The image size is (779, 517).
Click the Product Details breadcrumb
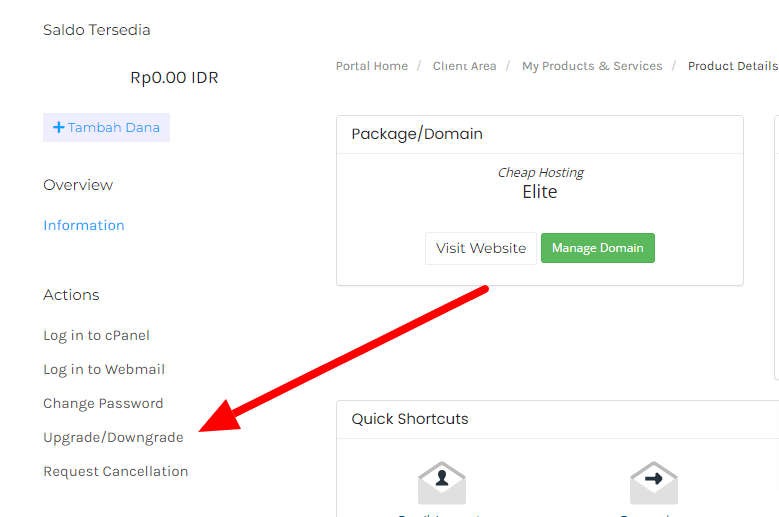point(732,66)
